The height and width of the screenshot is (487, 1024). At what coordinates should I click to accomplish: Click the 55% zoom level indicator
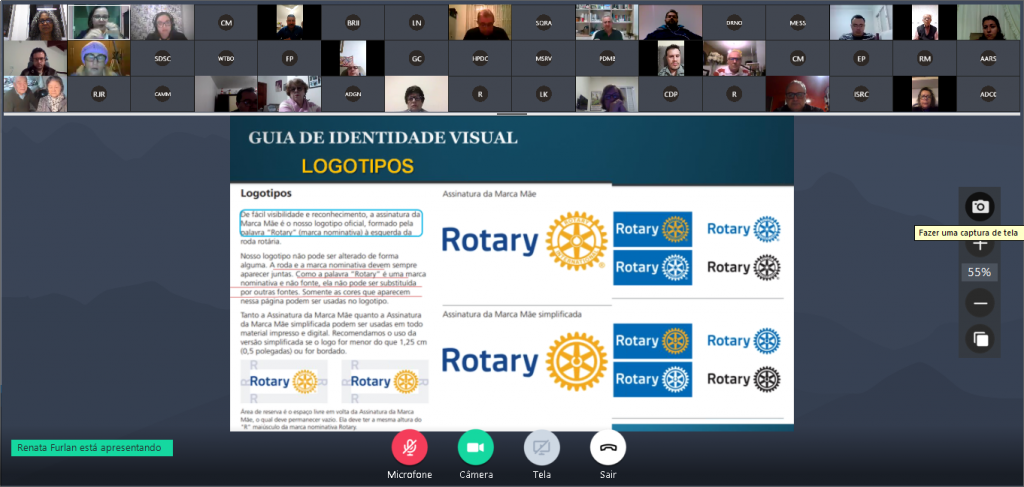click(980, 272)
